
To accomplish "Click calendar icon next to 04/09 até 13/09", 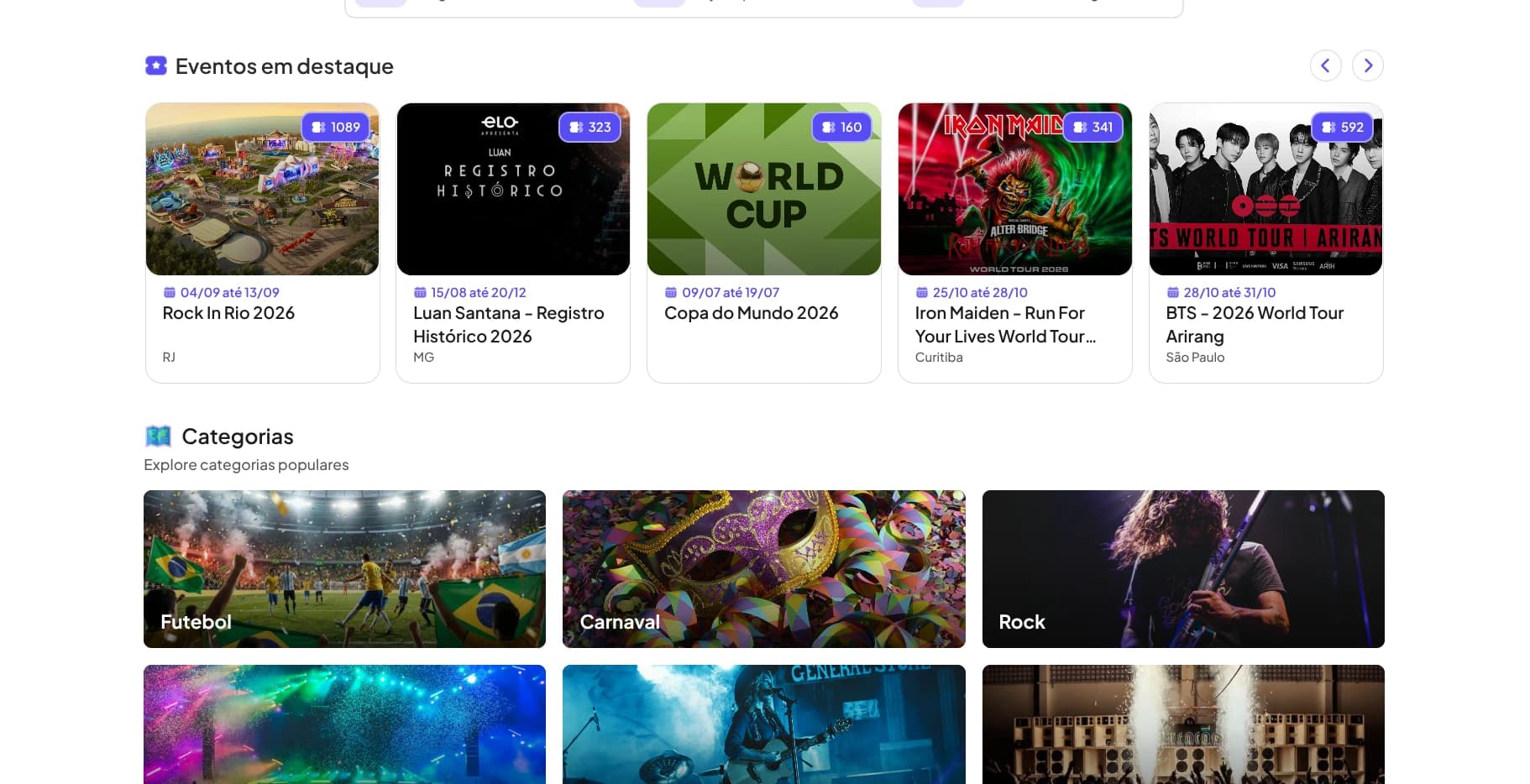I will click(x=169, y=292).
